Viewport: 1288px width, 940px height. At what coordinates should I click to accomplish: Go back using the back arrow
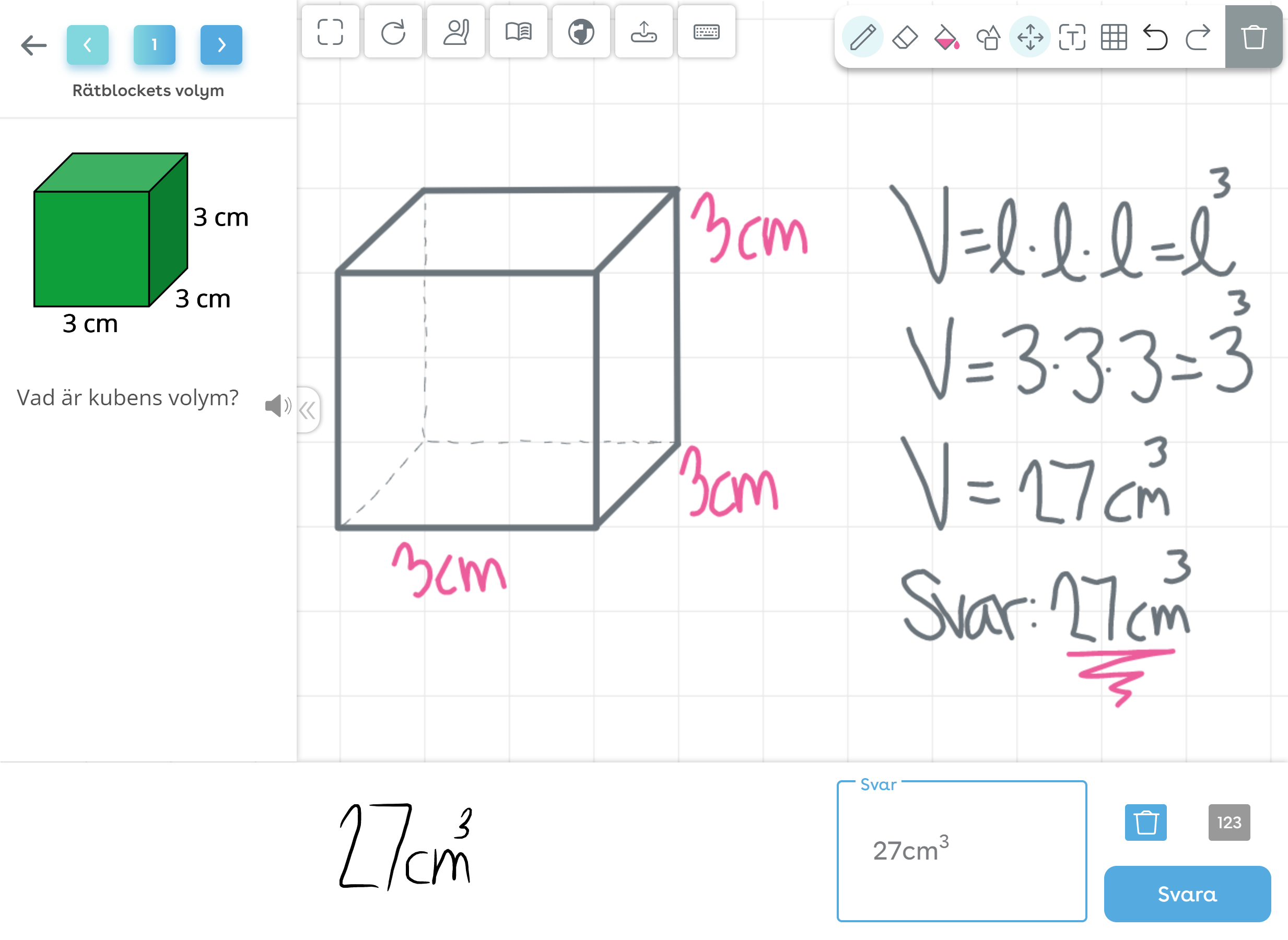coord(33,45)
